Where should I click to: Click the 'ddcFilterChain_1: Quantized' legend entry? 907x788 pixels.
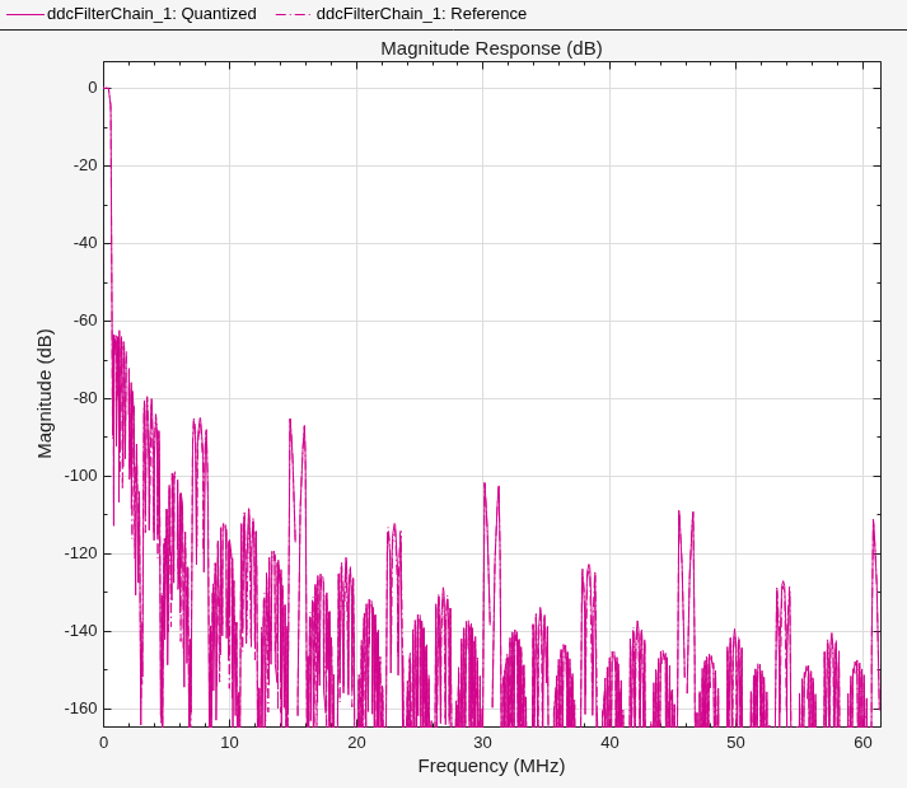pos(131,14)
